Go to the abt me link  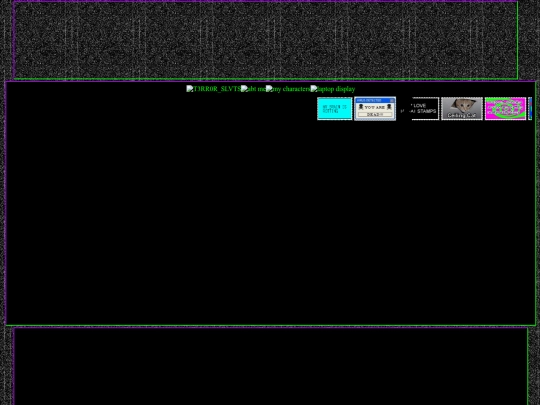click(x=253, y=89)
